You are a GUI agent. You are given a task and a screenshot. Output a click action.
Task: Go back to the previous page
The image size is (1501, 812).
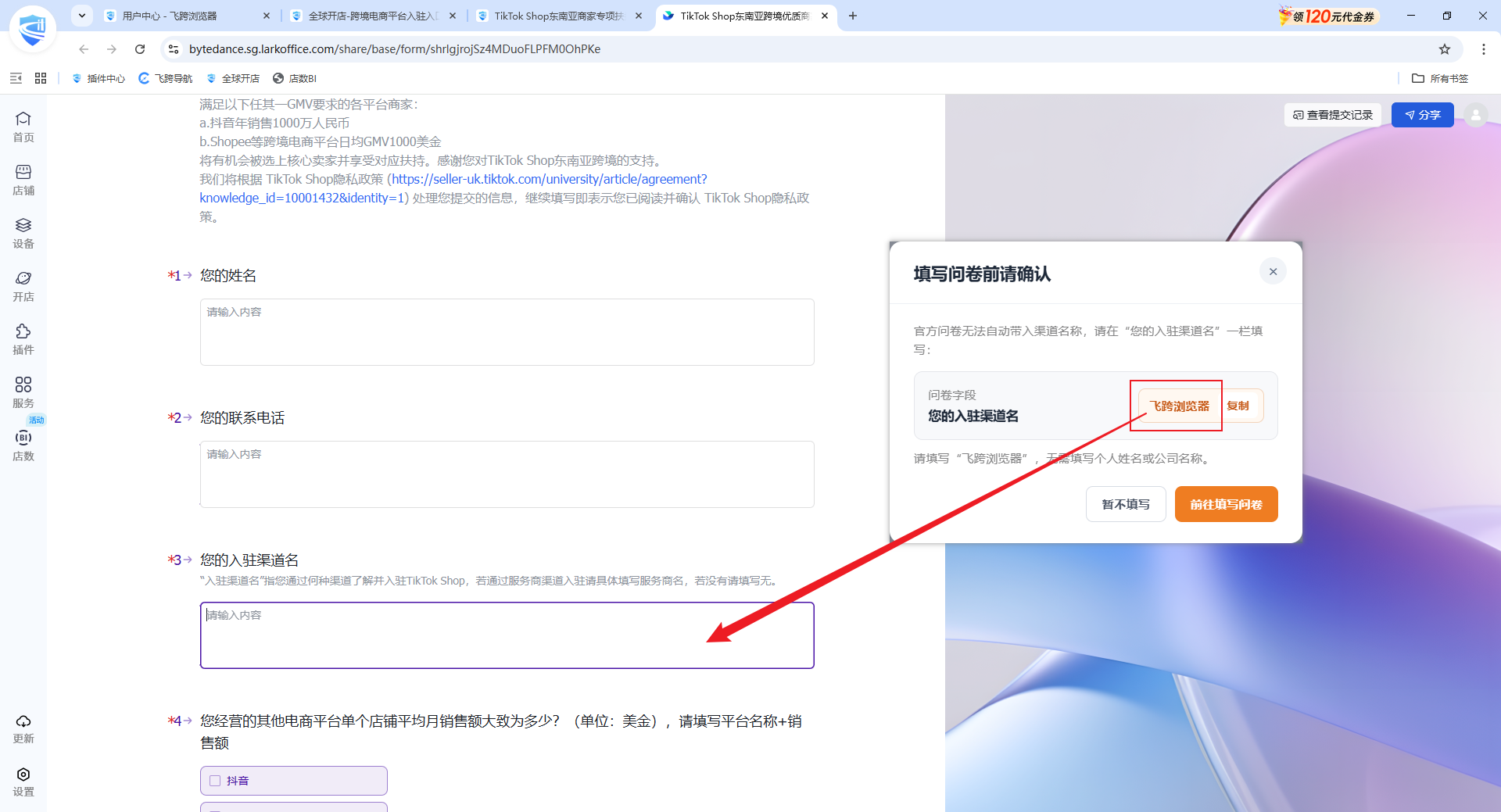click(x=84, y=49)
